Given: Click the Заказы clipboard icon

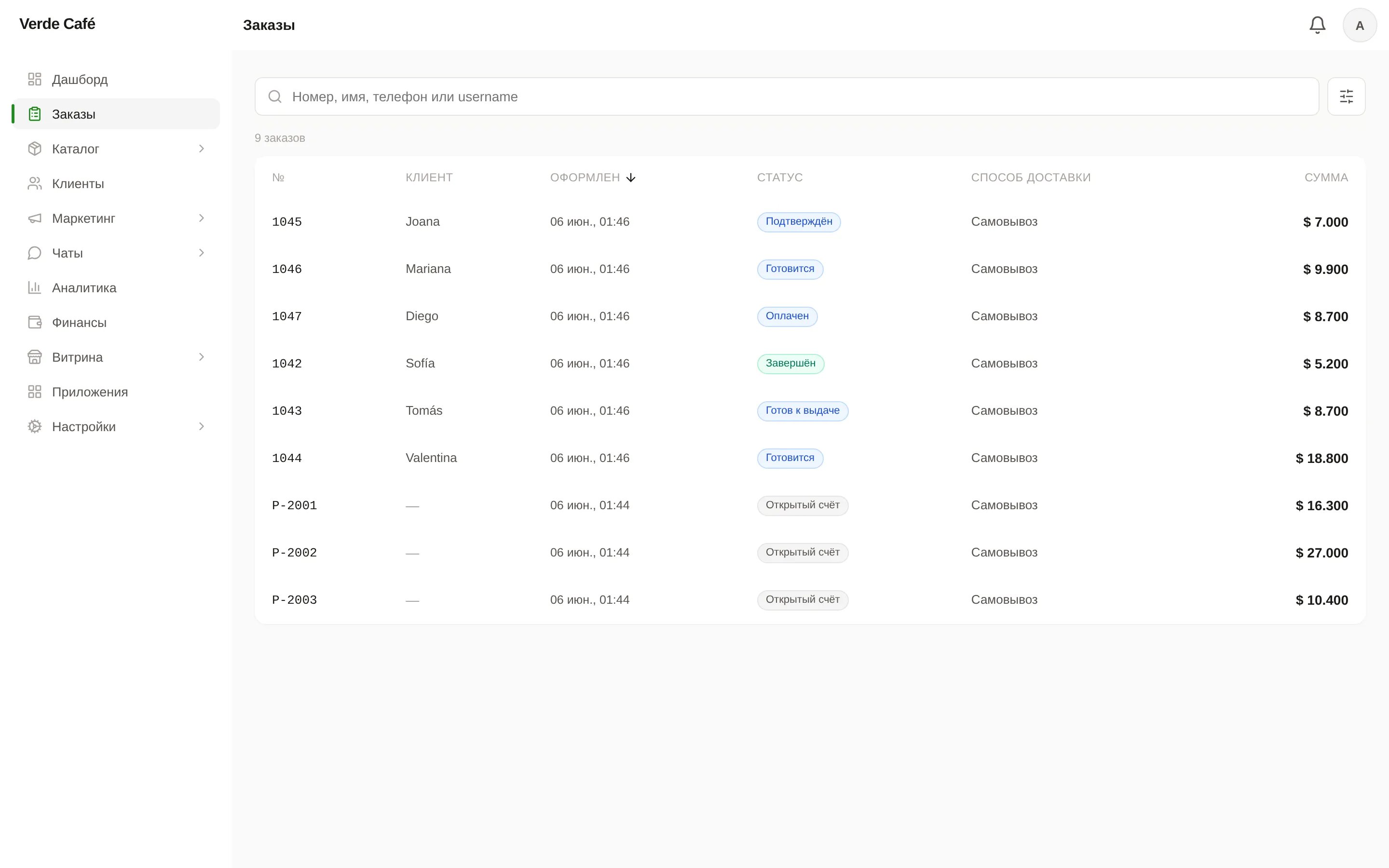Looking at the screenshot, I should [x=34, y=114].
